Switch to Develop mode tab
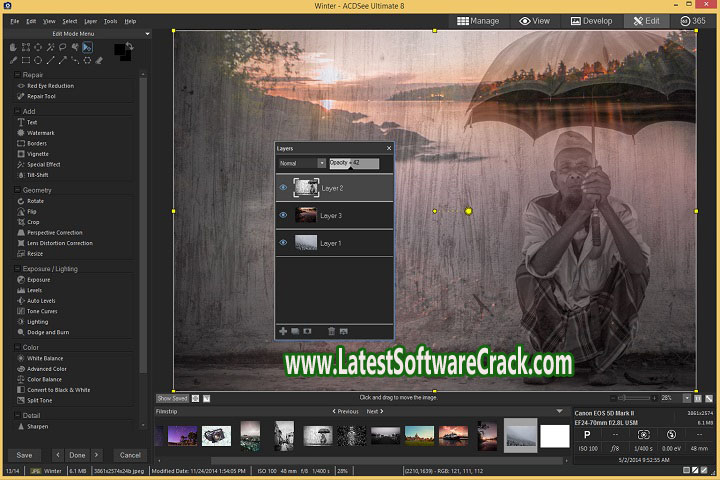 [591, 21]
